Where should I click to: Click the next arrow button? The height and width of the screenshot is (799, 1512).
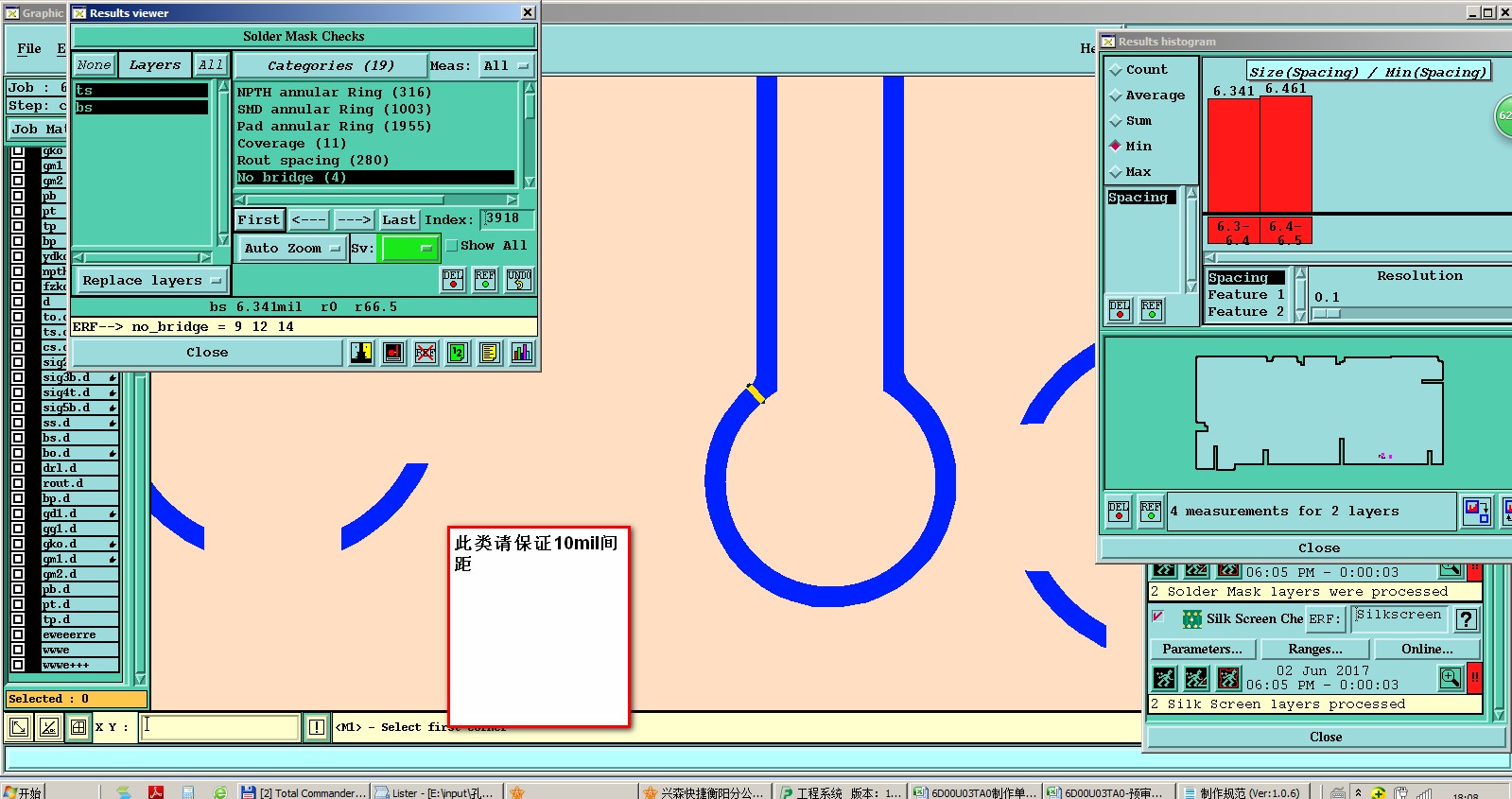[354, 219]
